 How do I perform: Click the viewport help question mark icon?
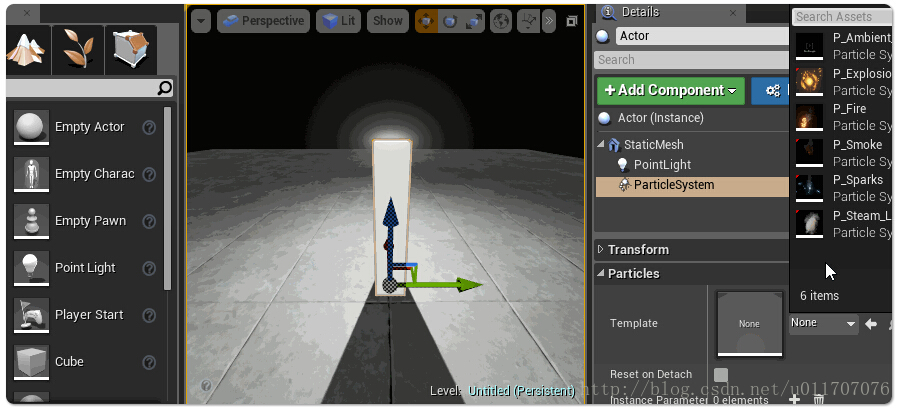pos(206,385)
